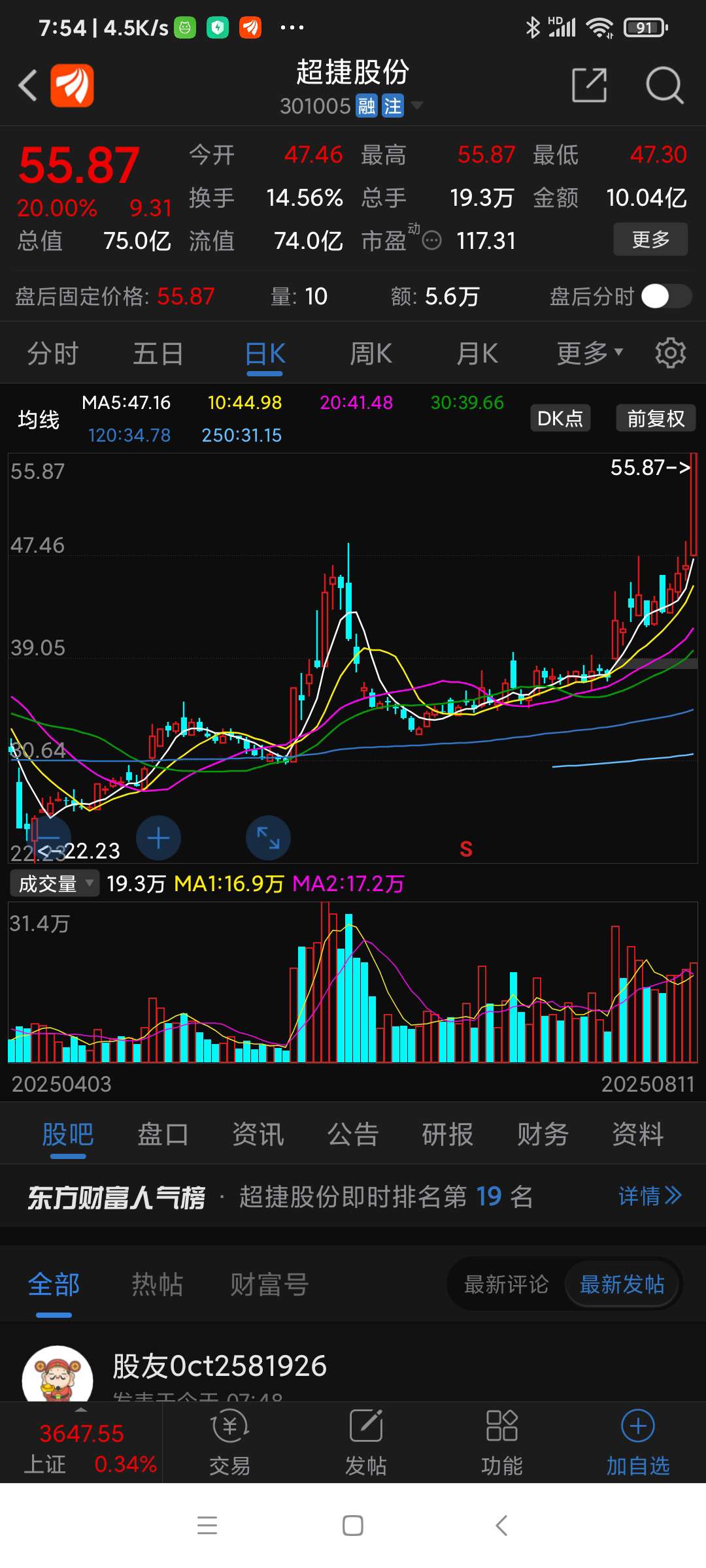The width and height of the screenshot is (706, 1568).
Task: Open chart settings gear icon
Action: (670, 353)
